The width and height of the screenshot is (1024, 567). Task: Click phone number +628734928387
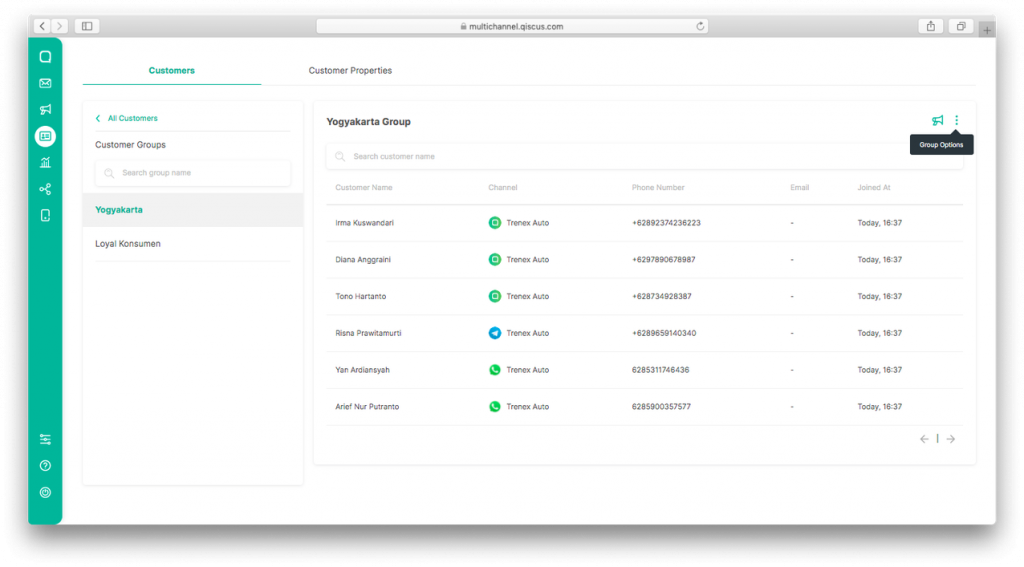(x=662, y=297)
